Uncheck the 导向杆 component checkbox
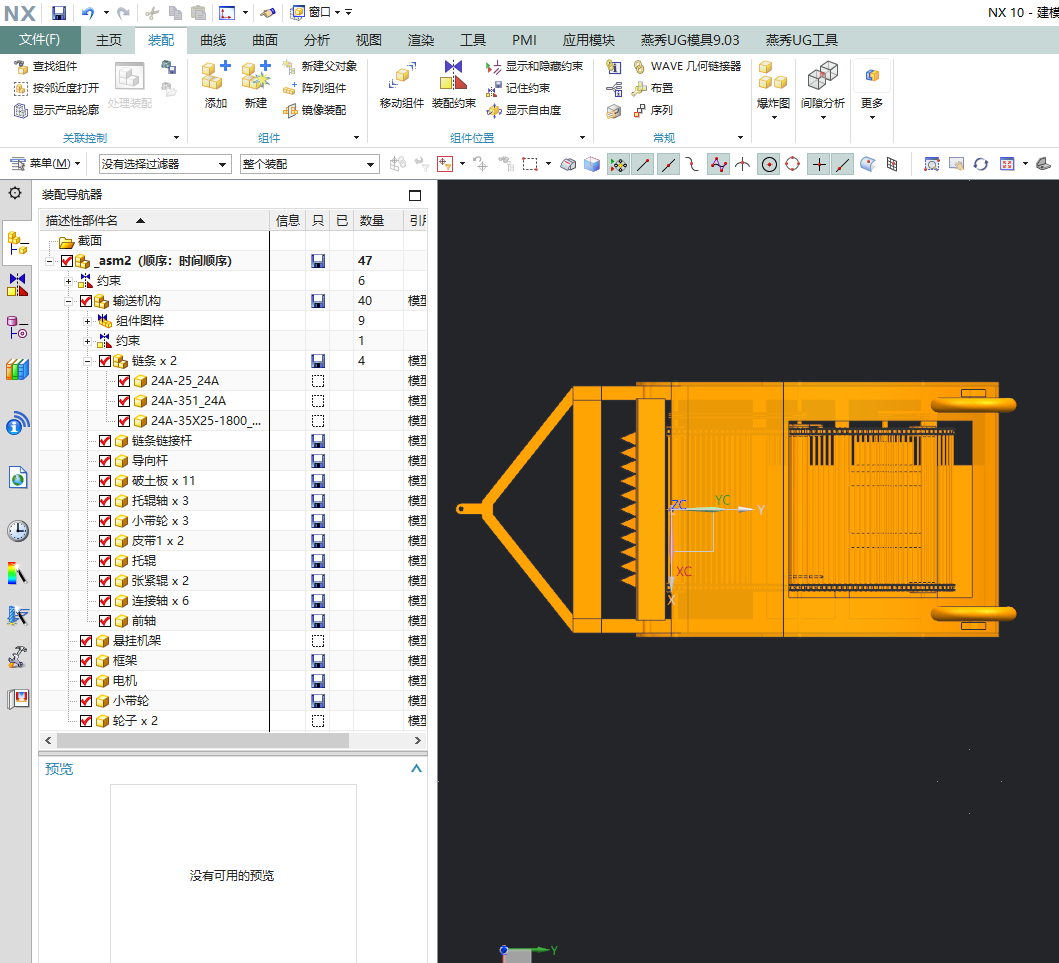This screenshot has width=1059, height=963. (x=105, y=461)
